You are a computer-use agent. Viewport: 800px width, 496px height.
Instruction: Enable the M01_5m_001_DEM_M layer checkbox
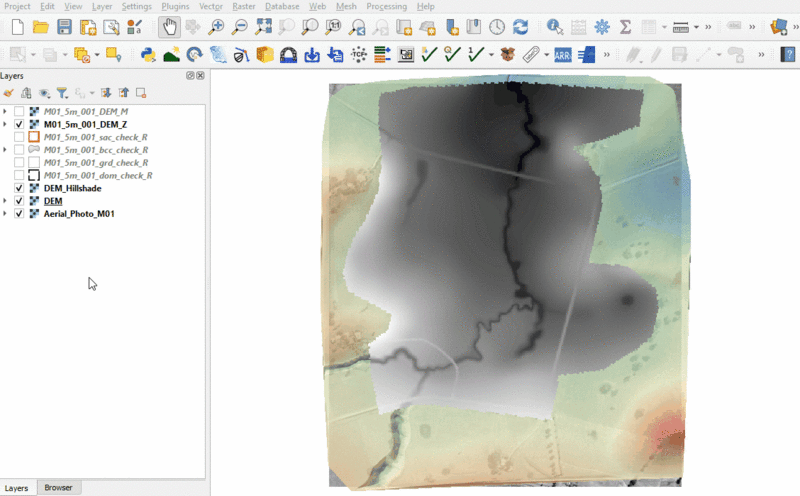pos(20,111)
